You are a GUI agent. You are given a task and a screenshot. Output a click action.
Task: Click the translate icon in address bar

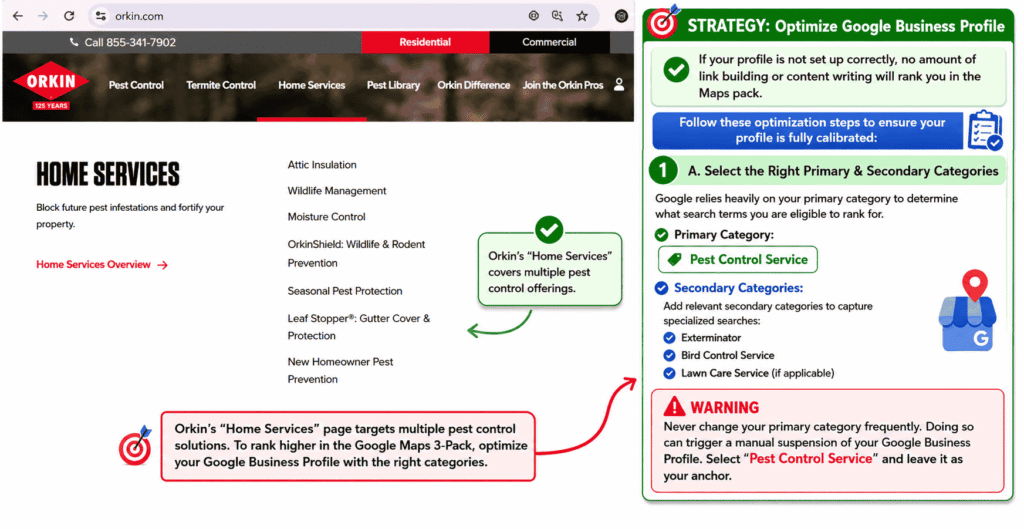click(557, 16)
